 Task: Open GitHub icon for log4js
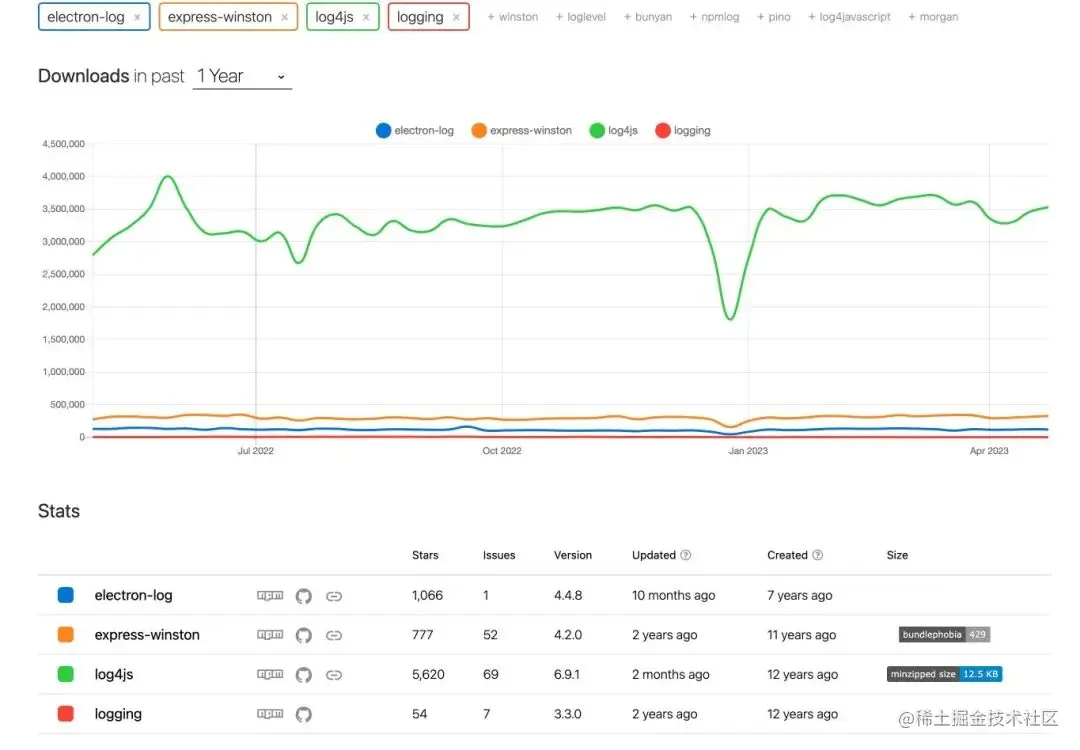[304, 675]
